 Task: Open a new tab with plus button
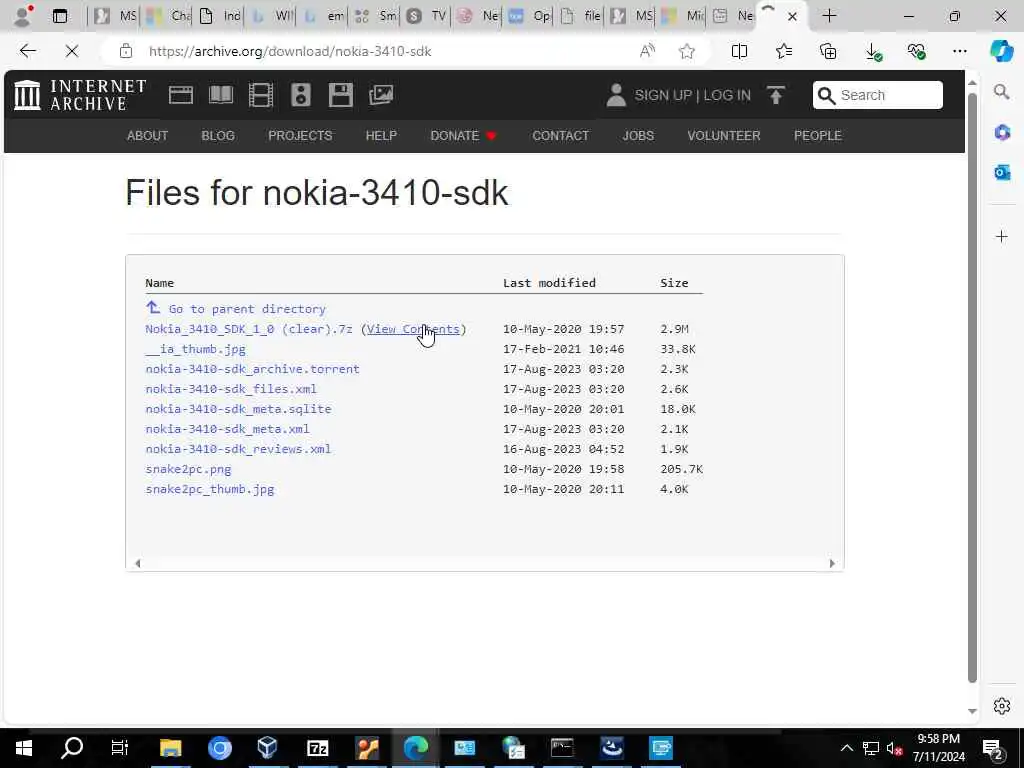(x=829, y=16)
